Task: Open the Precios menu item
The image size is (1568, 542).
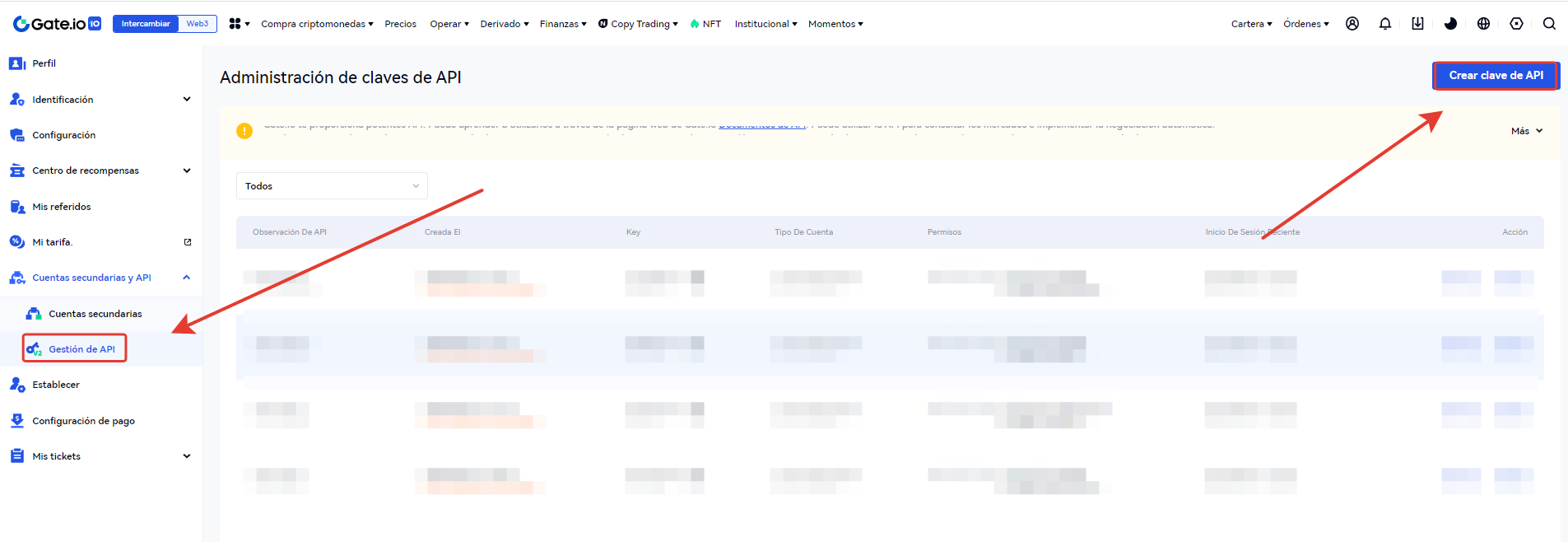Action: pos(400,24)
